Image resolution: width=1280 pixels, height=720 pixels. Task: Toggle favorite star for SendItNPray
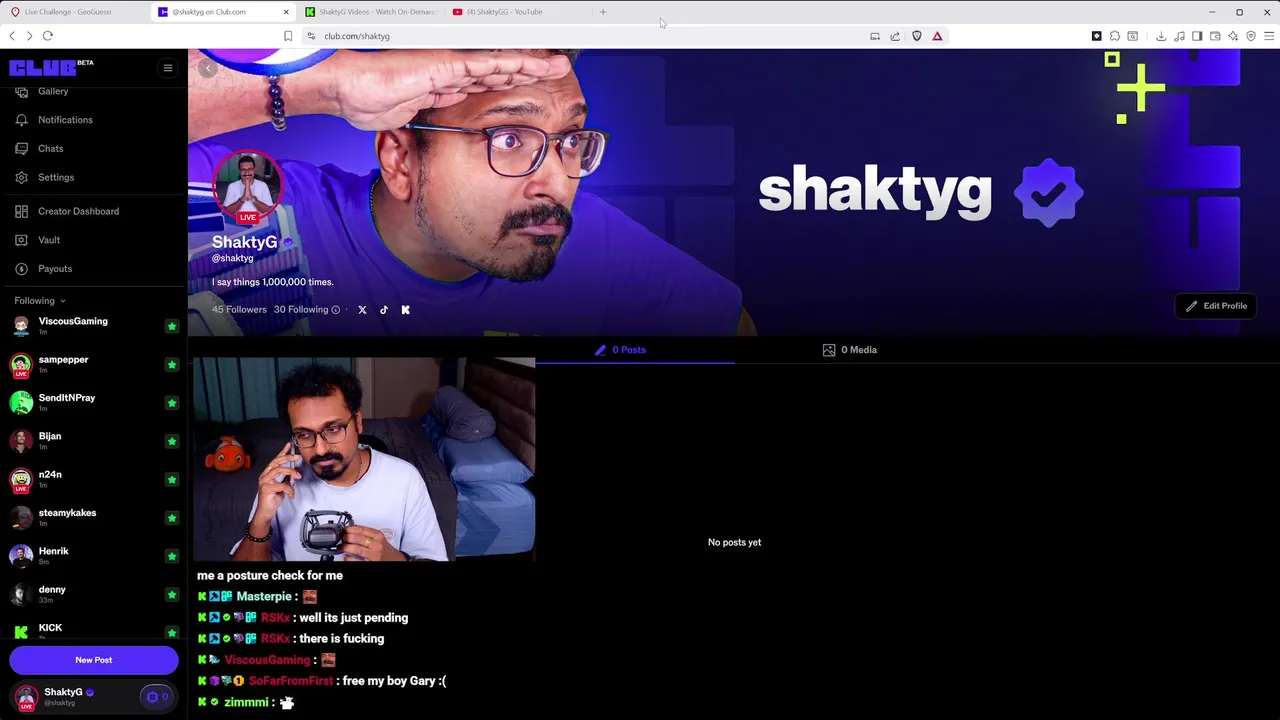(172, 403)
